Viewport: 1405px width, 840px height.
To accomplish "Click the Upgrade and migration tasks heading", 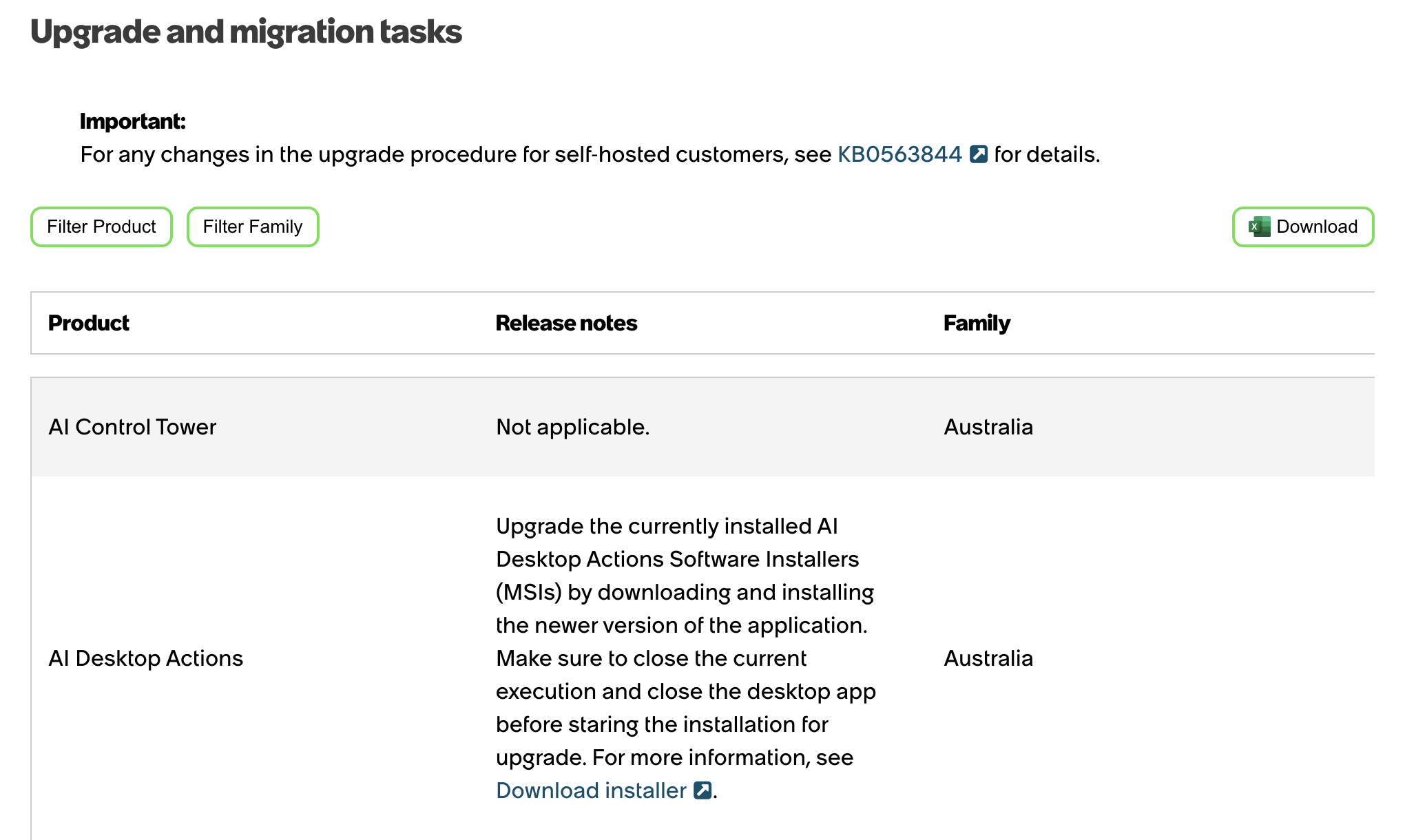I will (x=247, y=32).
